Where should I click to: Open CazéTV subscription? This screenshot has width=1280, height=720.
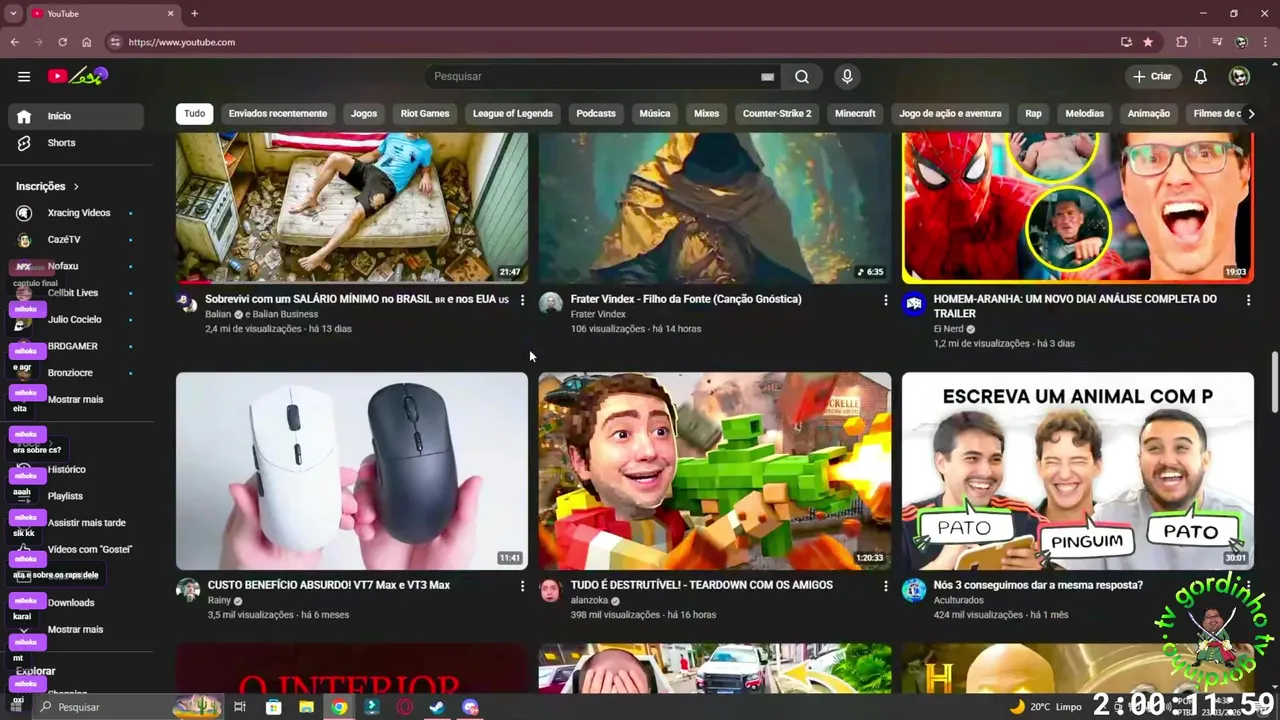(76, 240)
